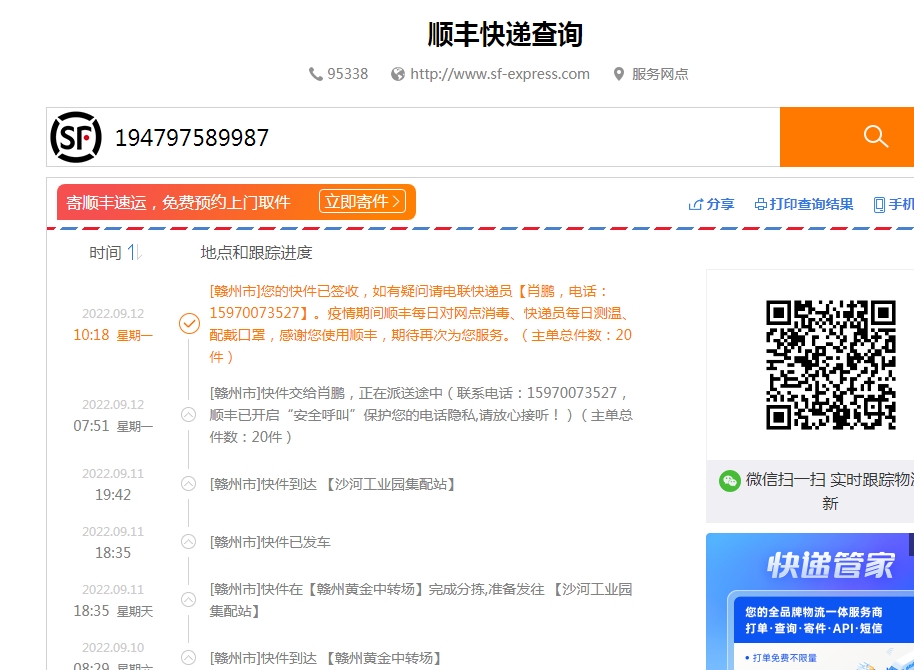
Task: Click the status circle icon for 07:51 entry
Action: click(x=188, y=415)
